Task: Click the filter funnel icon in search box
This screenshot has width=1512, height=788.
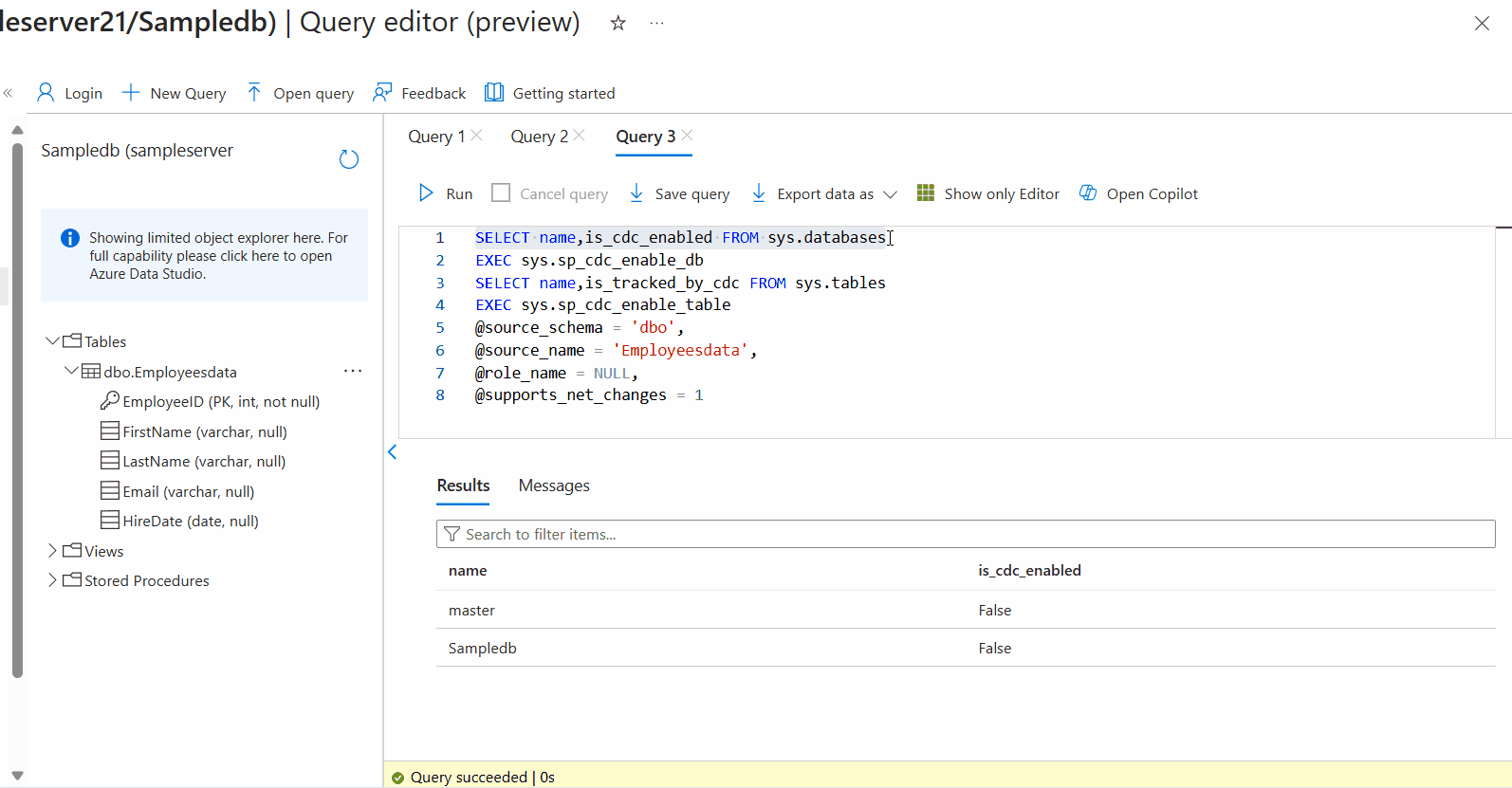Action: (452, 534)
